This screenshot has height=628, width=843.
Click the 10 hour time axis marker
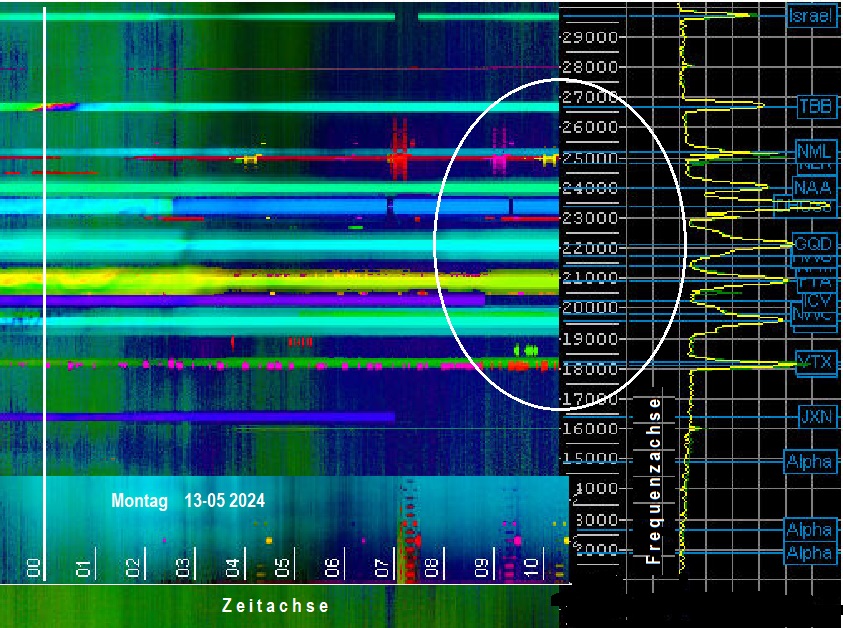(x=532, y=568)
